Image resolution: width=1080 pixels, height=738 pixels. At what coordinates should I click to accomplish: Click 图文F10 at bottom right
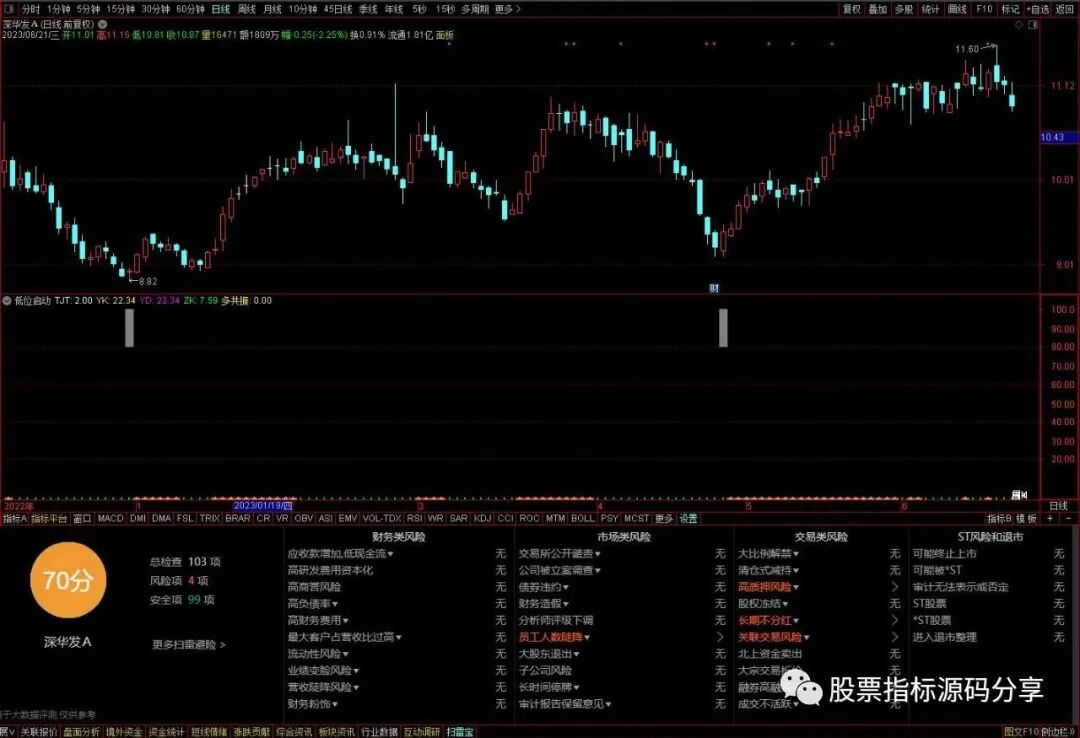pyautogui.click(x=1021, y=732)
